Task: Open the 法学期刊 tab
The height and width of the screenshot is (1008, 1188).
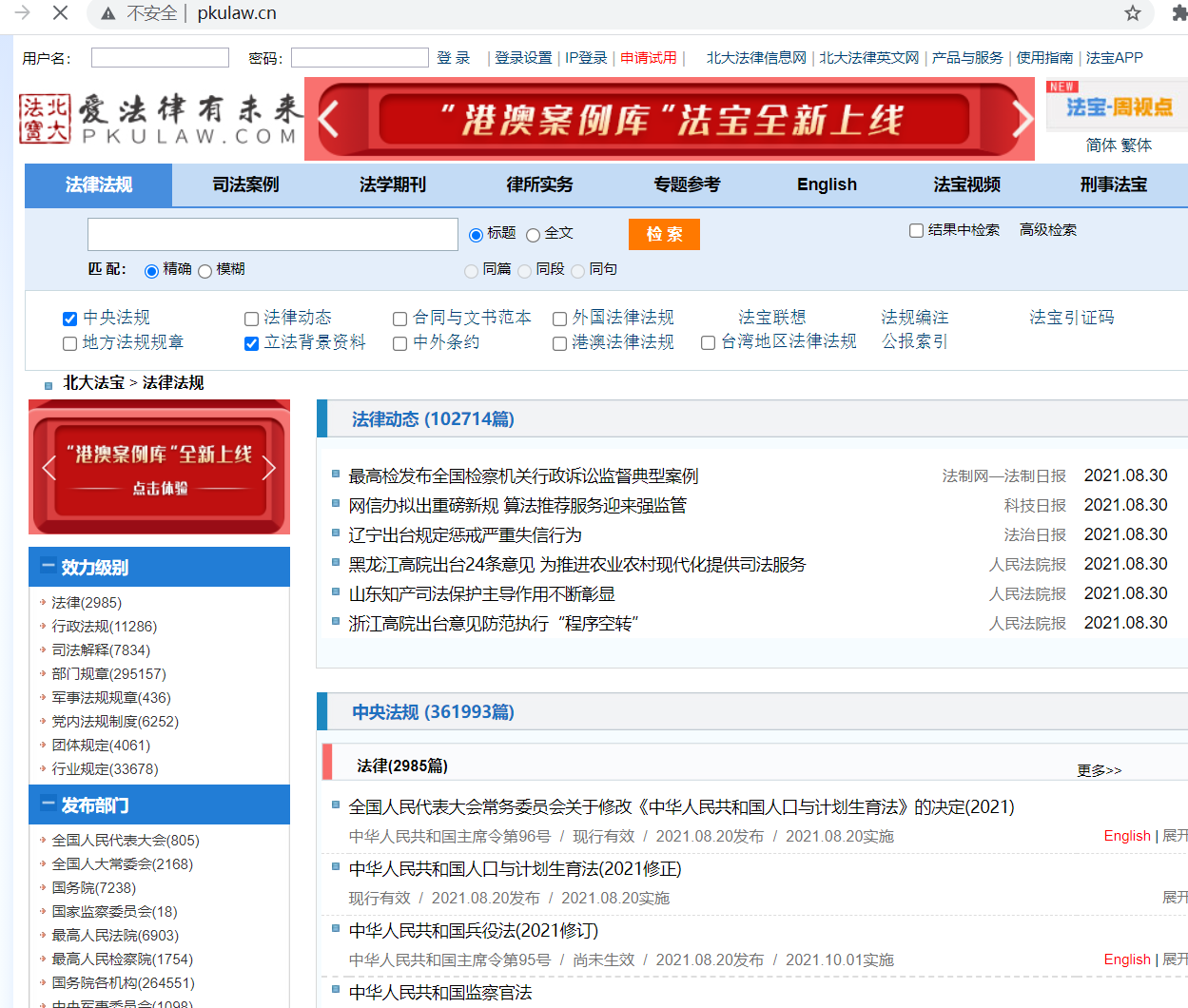Action: [x=393, y=184]
